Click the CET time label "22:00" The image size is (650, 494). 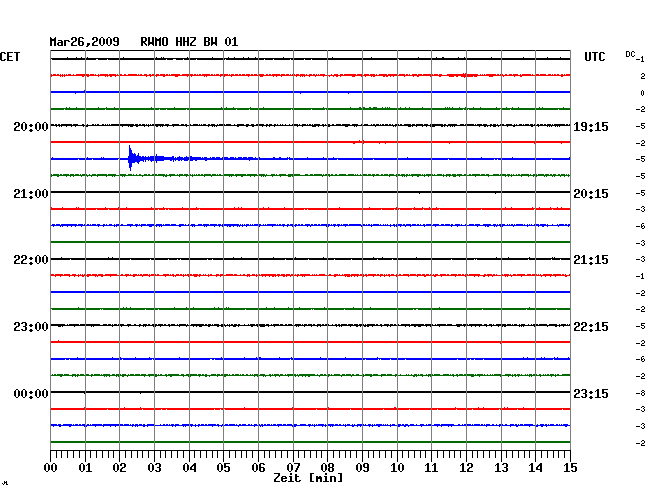[x=31, y=260]
